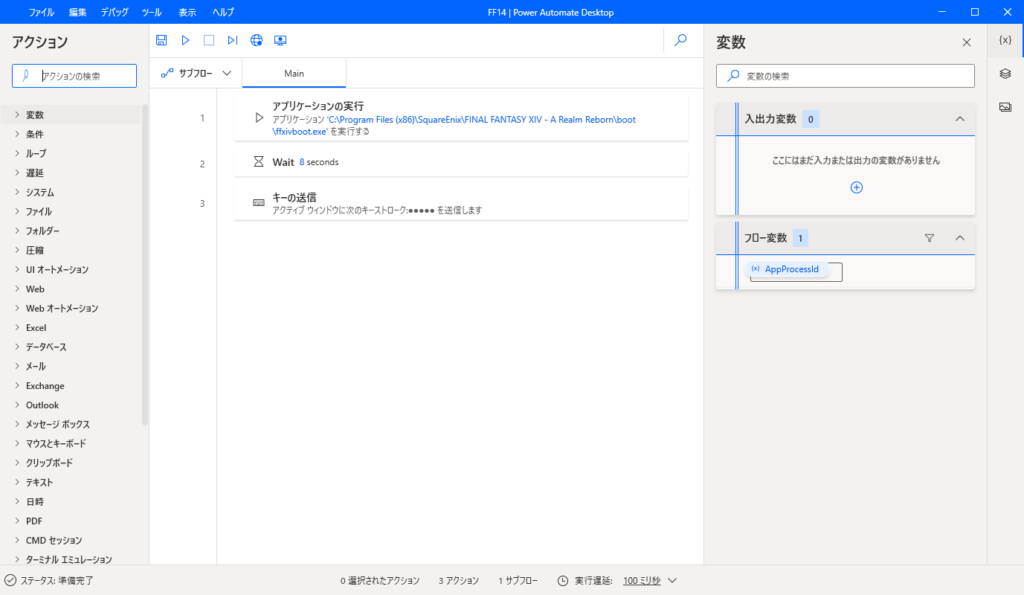Select the キーの送信 action row

pyautogui.click(x=461, y=203)
